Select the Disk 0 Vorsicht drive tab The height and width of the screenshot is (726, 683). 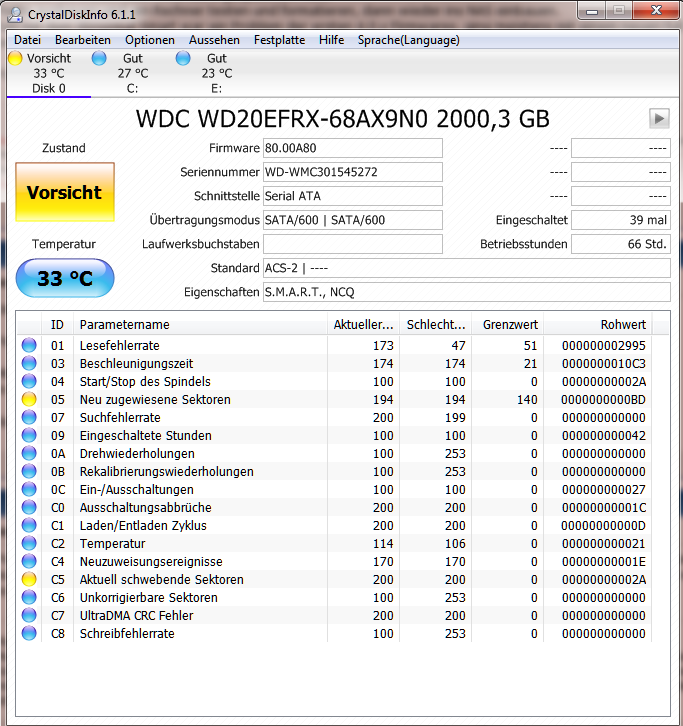[49, 73]
